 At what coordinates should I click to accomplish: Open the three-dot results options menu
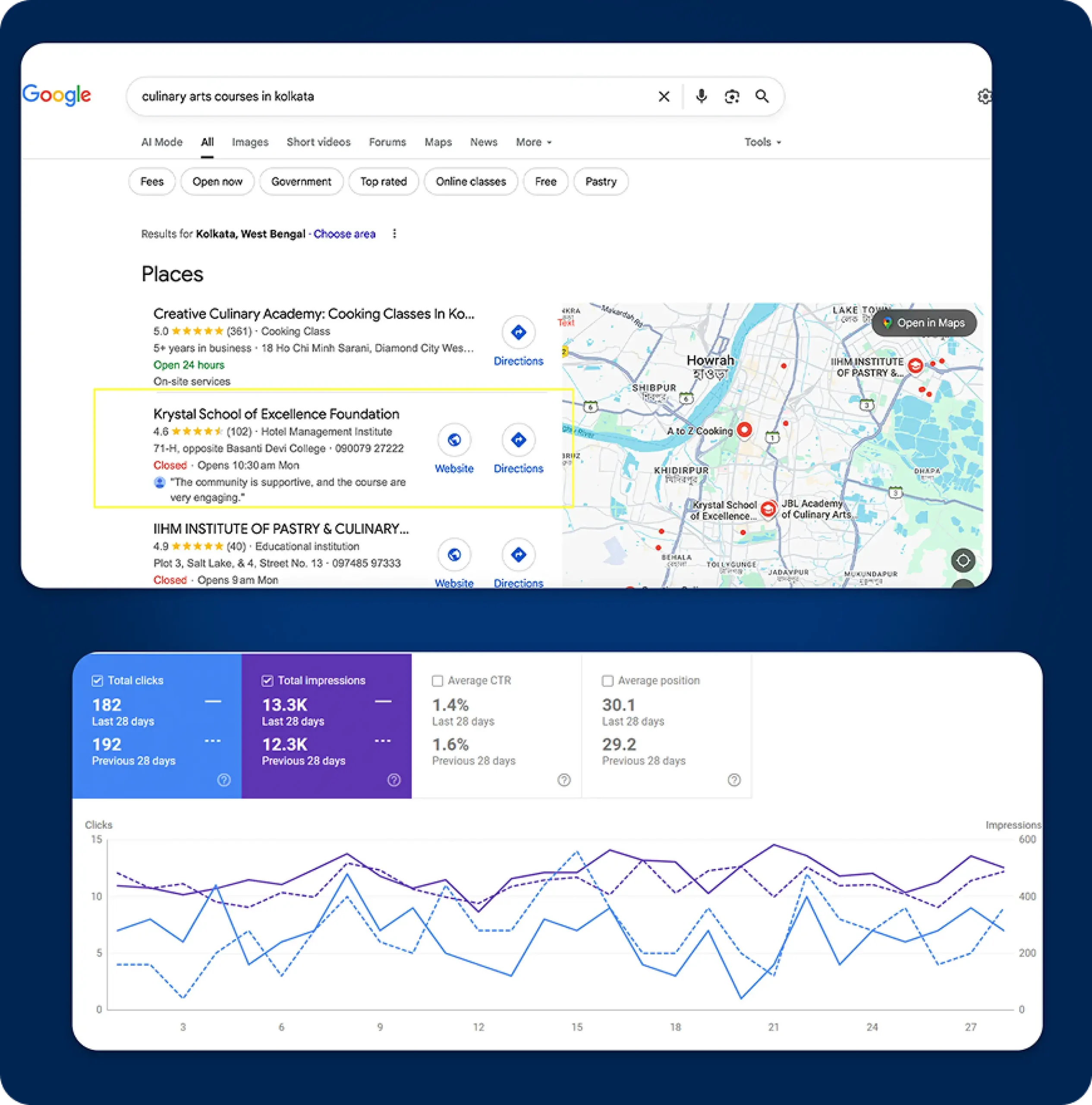(394, 234)
